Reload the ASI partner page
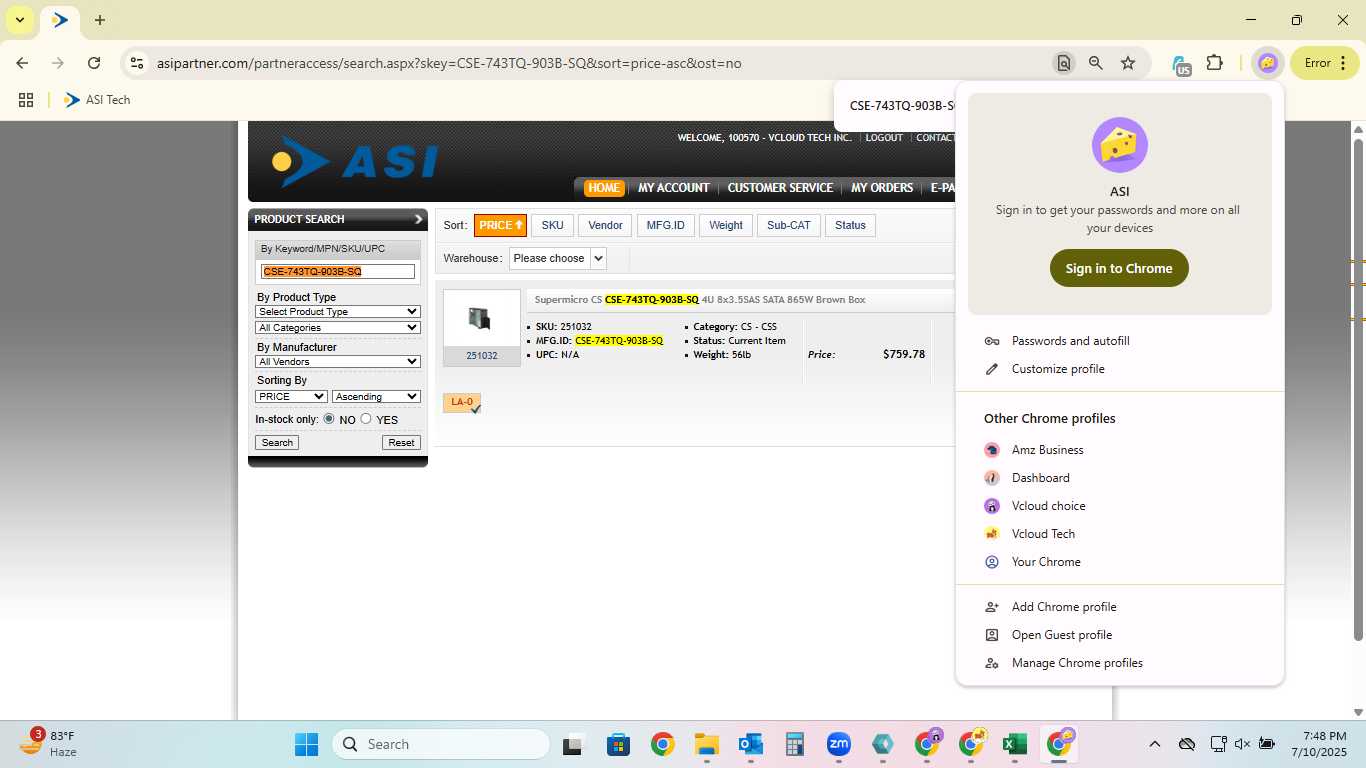 pyautogui.click(x=94, y=63)
